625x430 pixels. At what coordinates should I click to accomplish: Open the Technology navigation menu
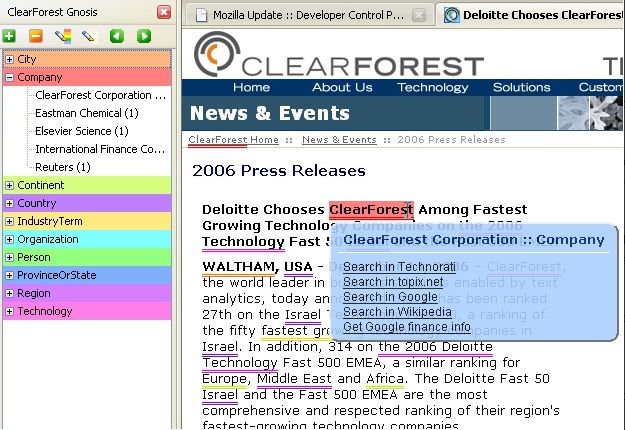click(x=432, y=87)
